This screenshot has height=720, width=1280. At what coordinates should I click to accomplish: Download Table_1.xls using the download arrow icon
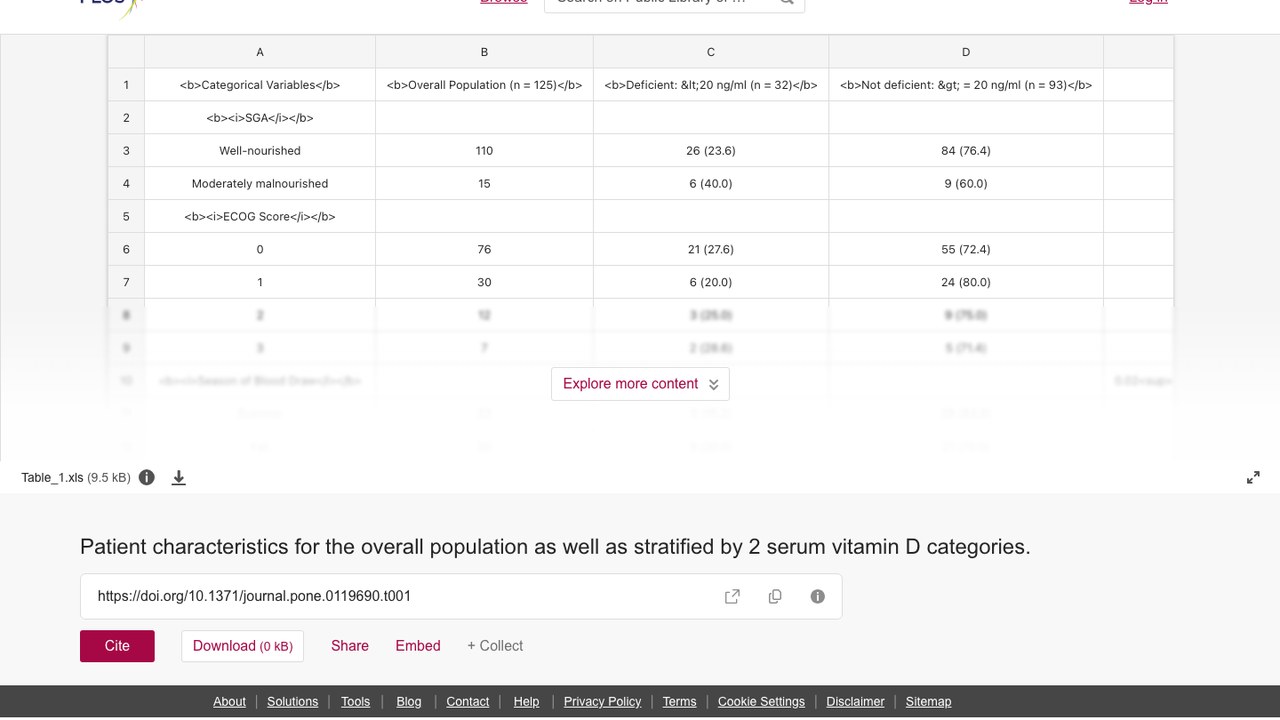(x=179, y=478)
